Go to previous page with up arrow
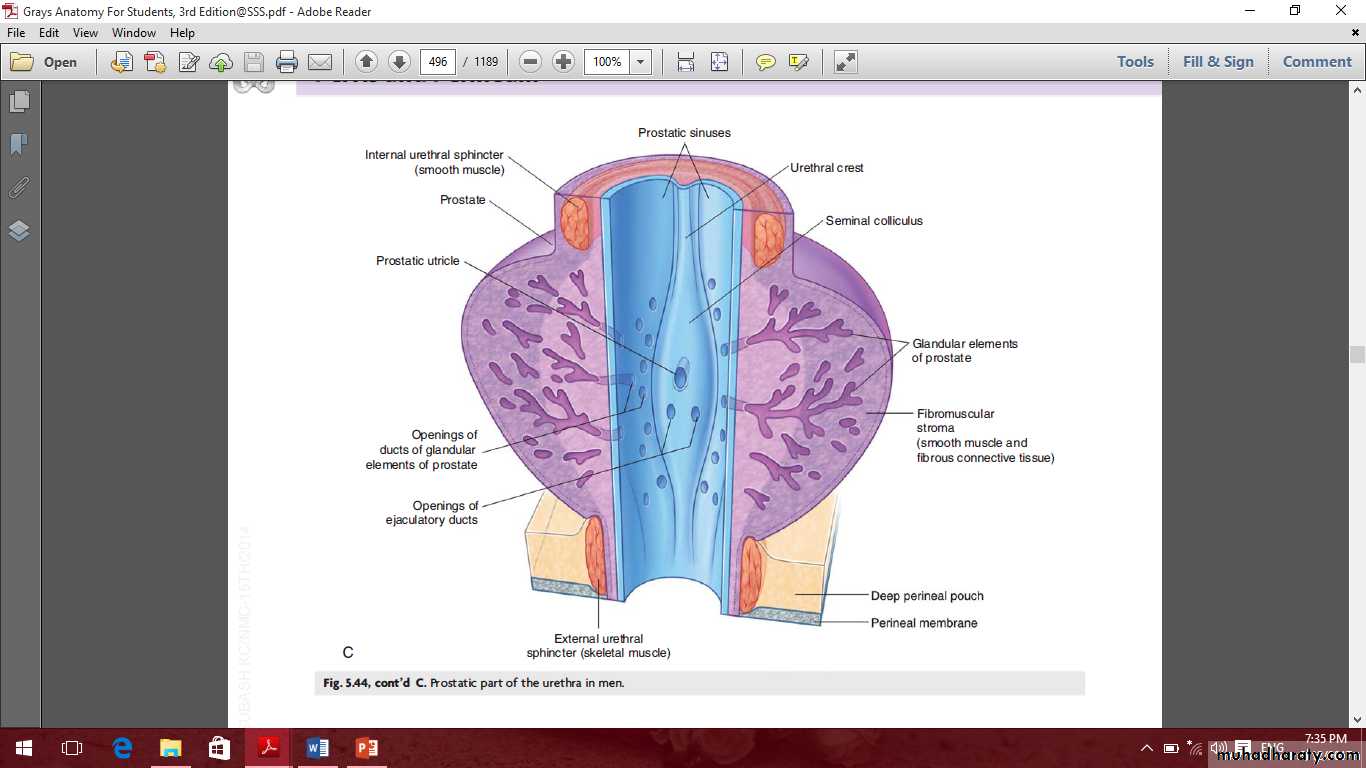The width and height of the screenshot is (1366, 768). coord(366,62)
